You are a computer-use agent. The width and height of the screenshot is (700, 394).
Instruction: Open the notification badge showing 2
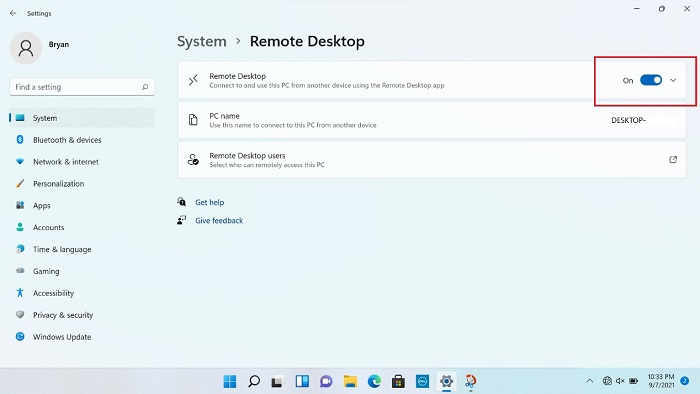click(x=684, y=381)
